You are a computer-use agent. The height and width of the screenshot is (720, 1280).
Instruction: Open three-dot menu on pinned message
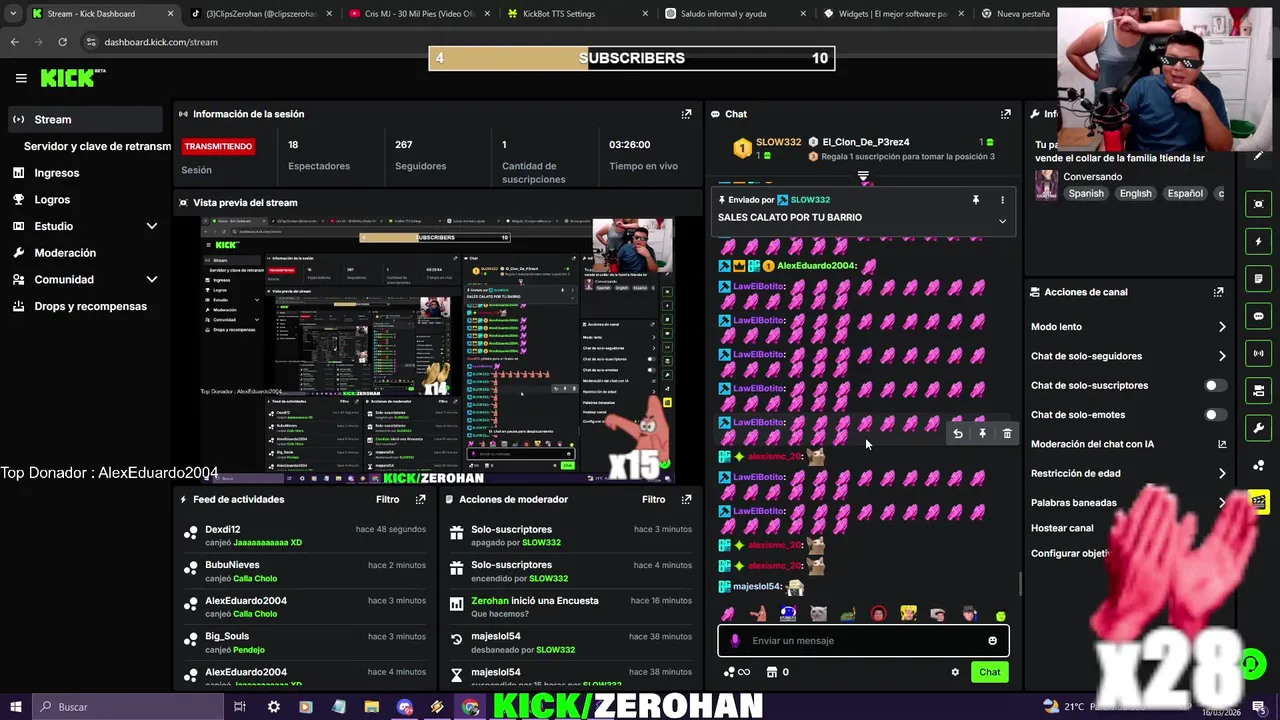1002,200
